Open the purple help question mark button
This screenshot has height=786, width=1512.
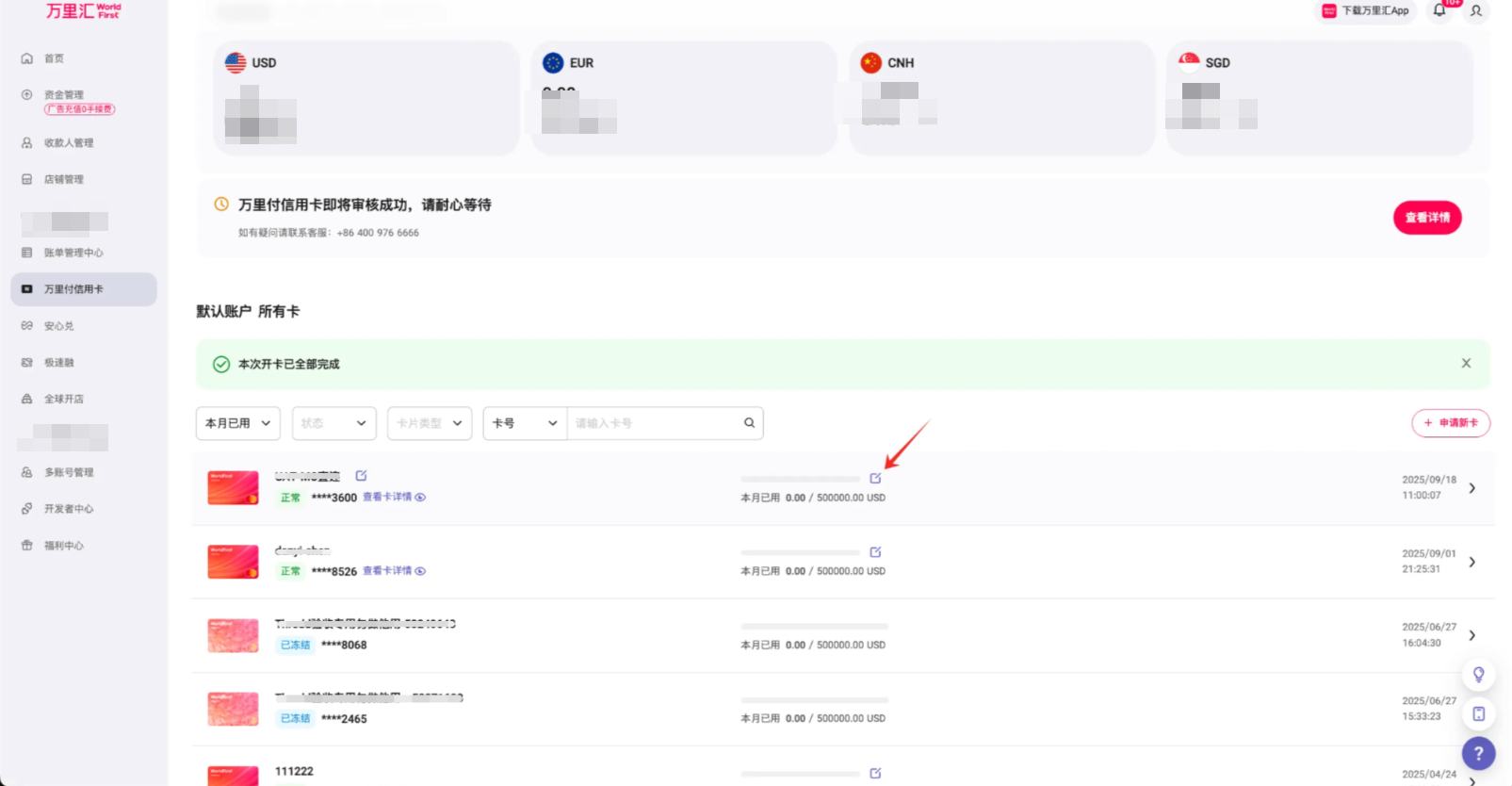pos(1478,753)
